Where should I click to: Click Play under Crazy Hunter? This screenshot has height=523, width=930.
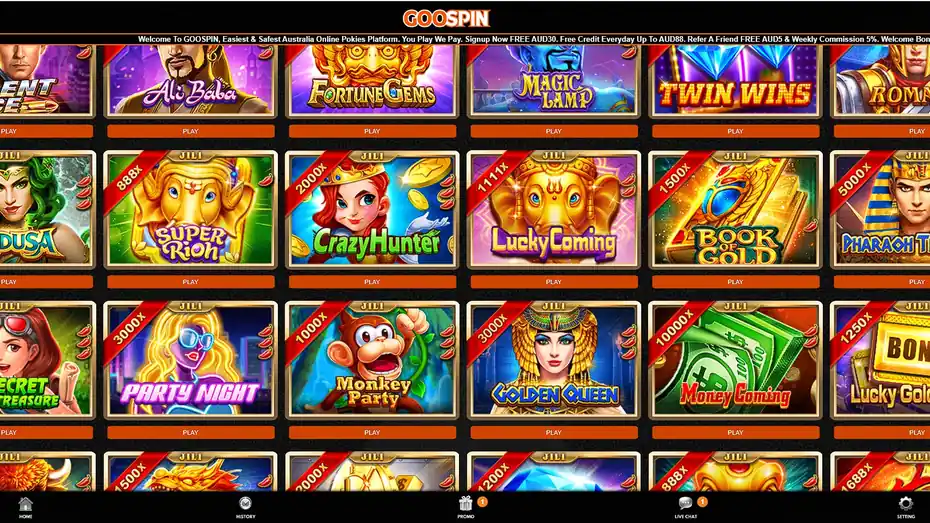372,282
